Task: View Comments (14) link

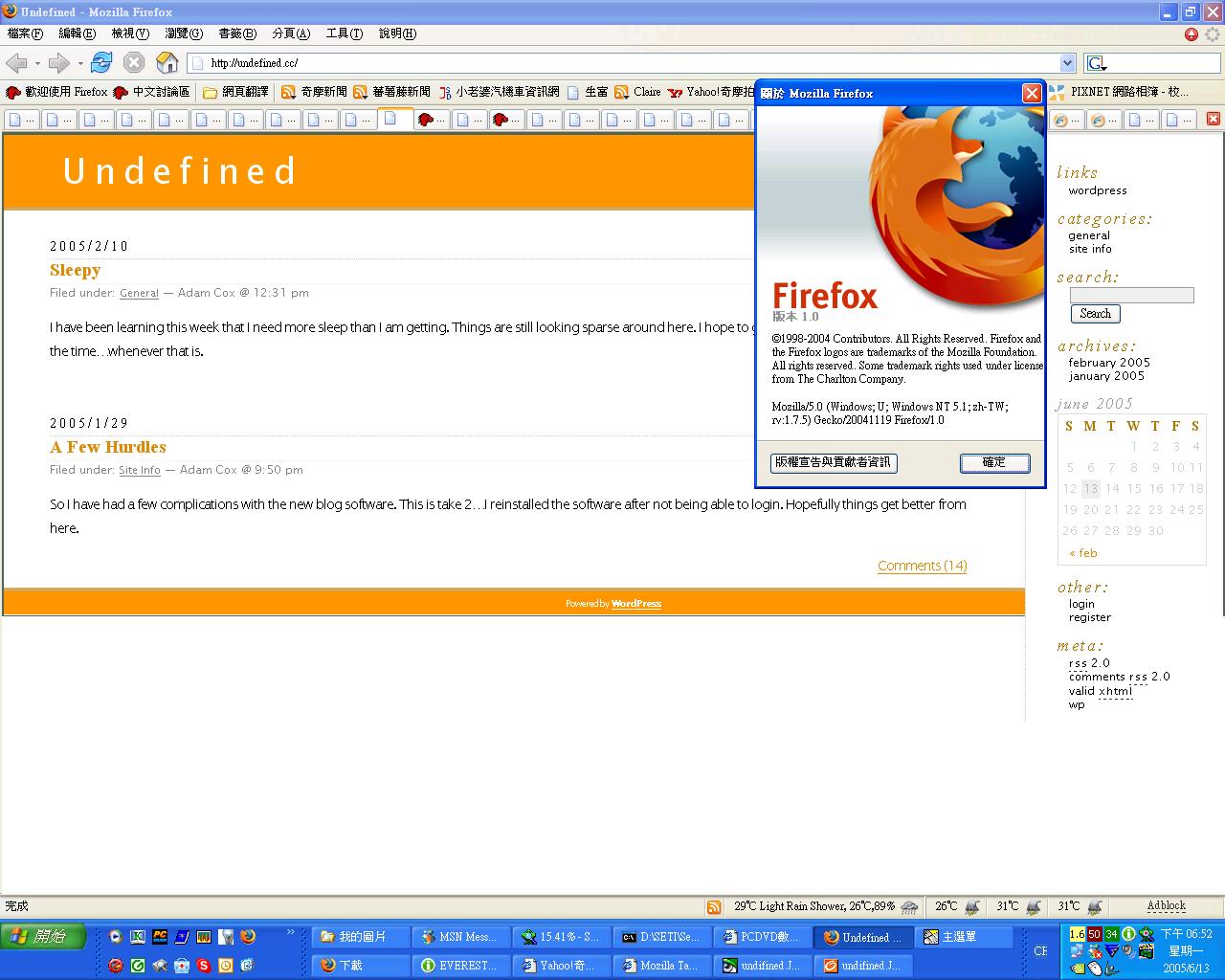Action: coord(923,566)
